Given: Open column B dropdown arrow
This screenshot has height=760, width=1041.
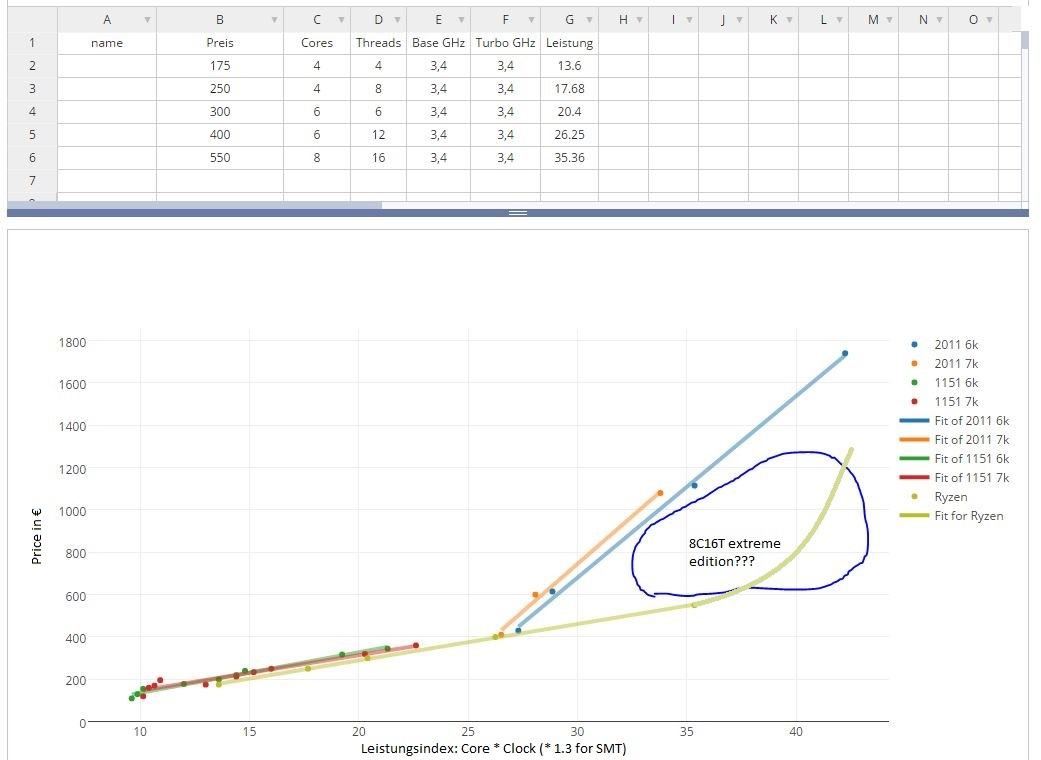Looking at the screenshot, I should pyautogui.click(x=274, y=20).
